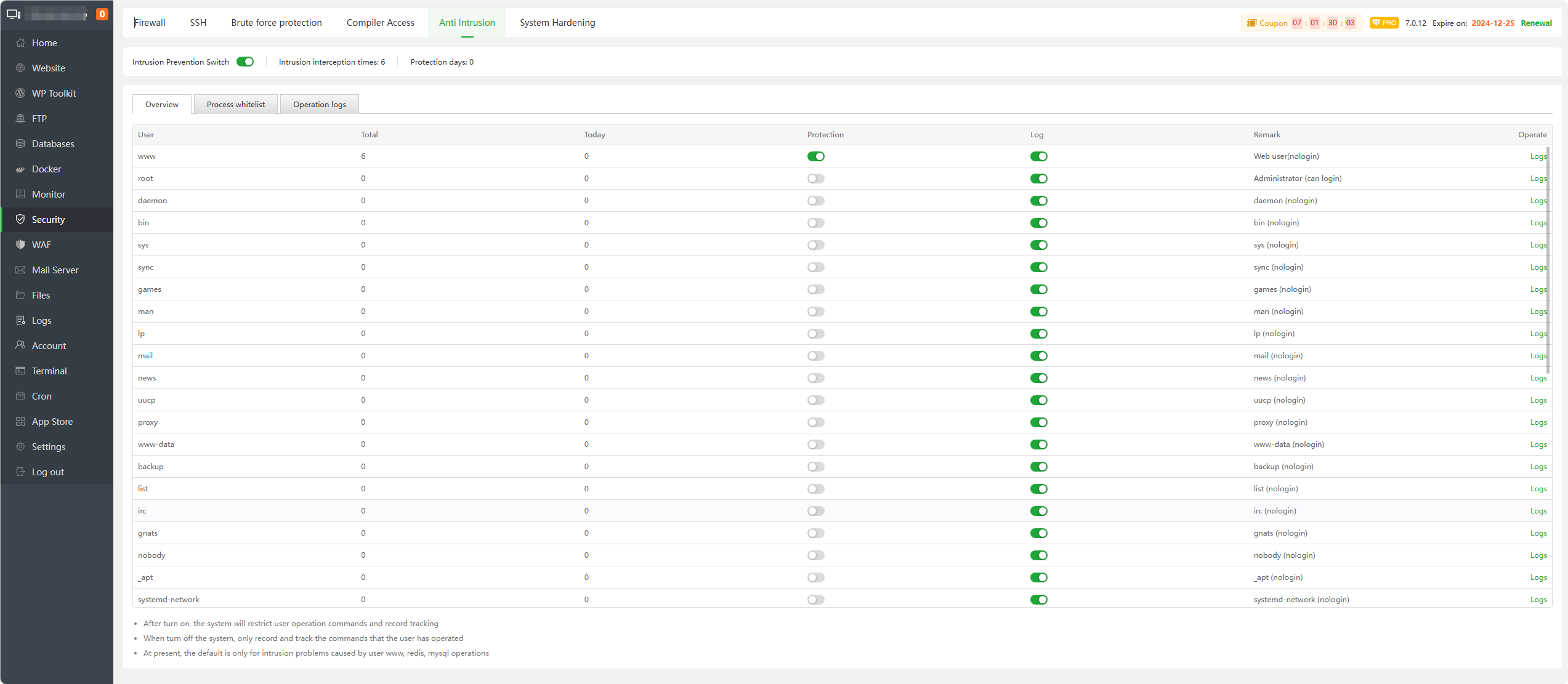
Task: Click the PRO badge
Action: pyautogui.click(x=1384, y=23)
